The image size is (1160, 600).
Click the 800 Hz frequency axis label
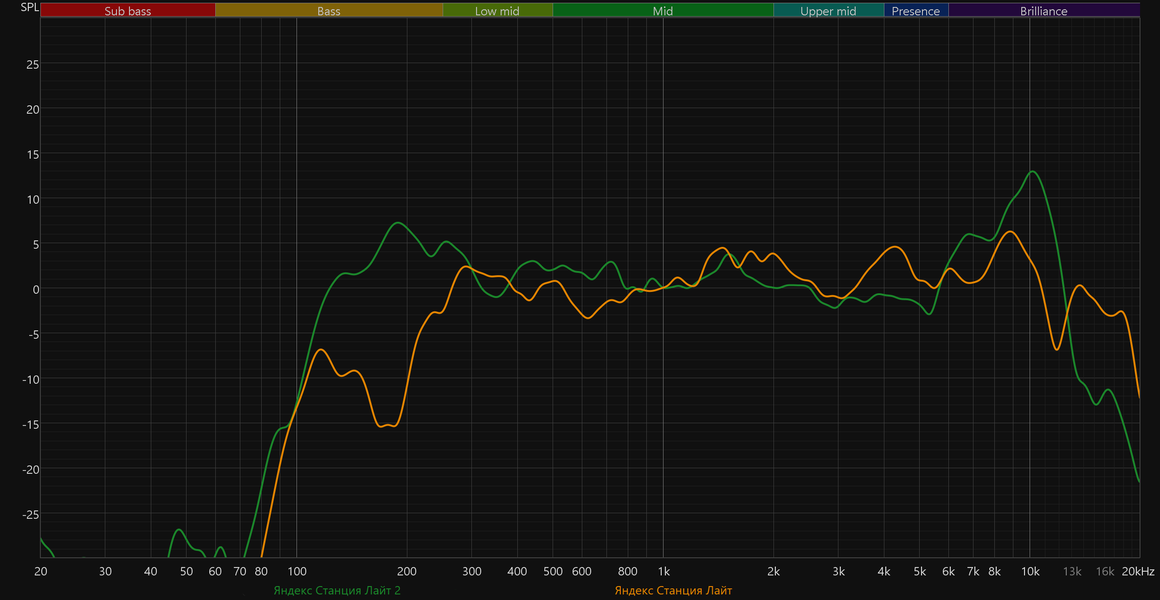(x=627, y=571)
